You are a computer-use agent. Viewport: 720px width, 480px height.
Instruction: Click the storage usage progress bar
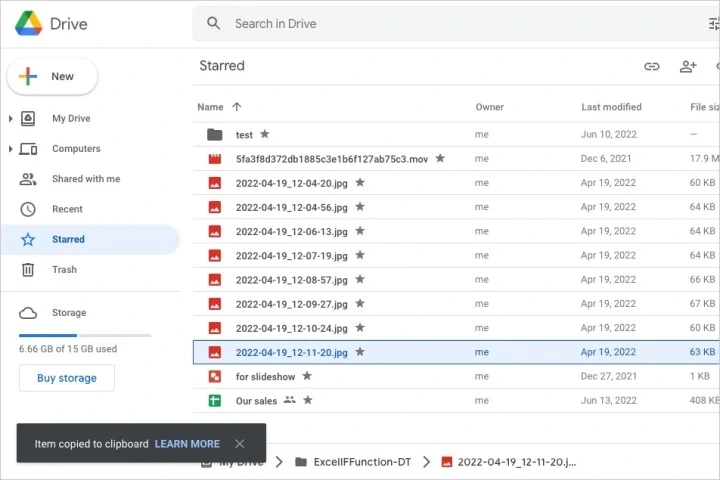tap(85, 335)
